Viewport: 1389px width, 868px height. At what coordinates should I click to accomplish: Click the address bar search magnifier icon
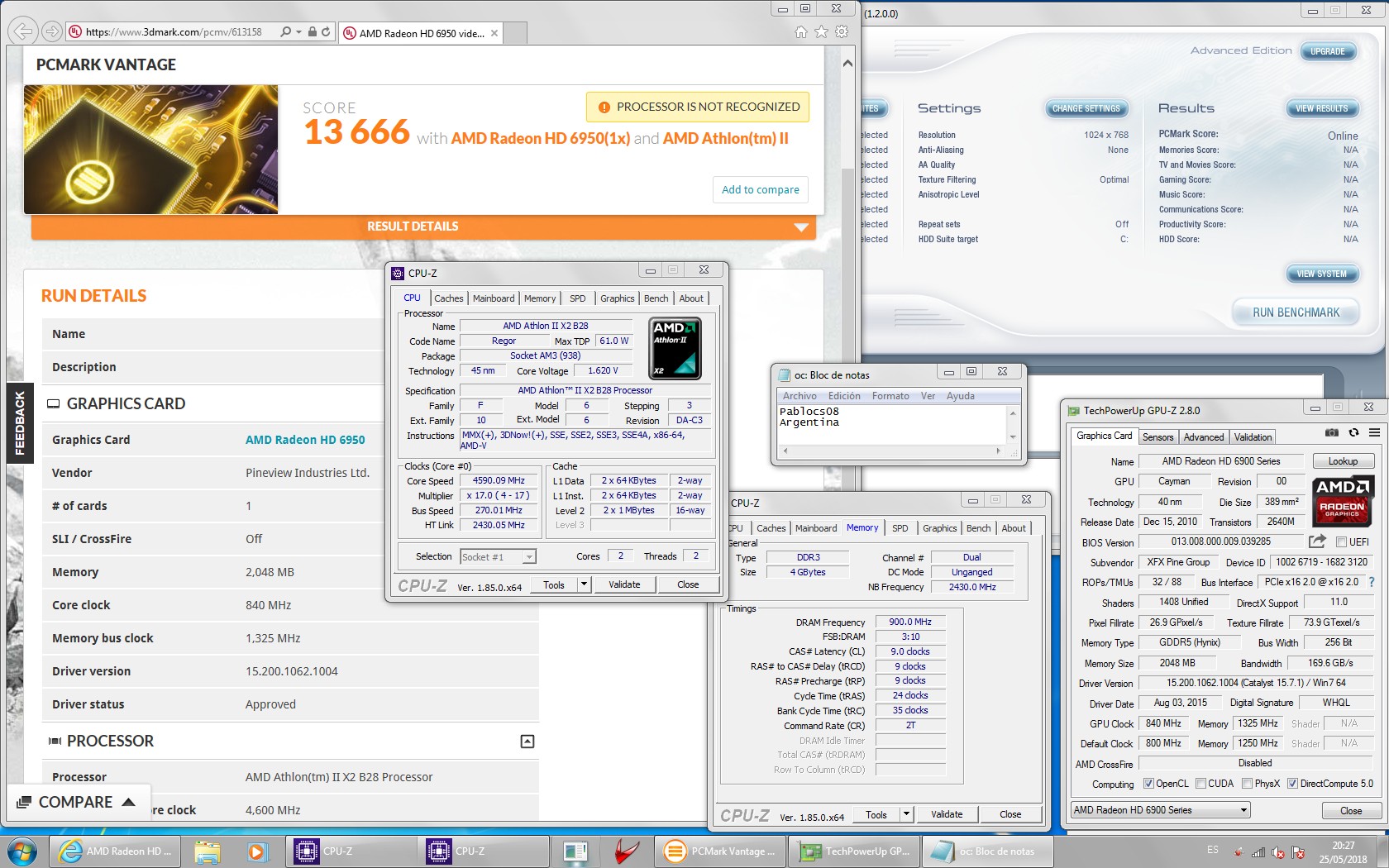285,31
